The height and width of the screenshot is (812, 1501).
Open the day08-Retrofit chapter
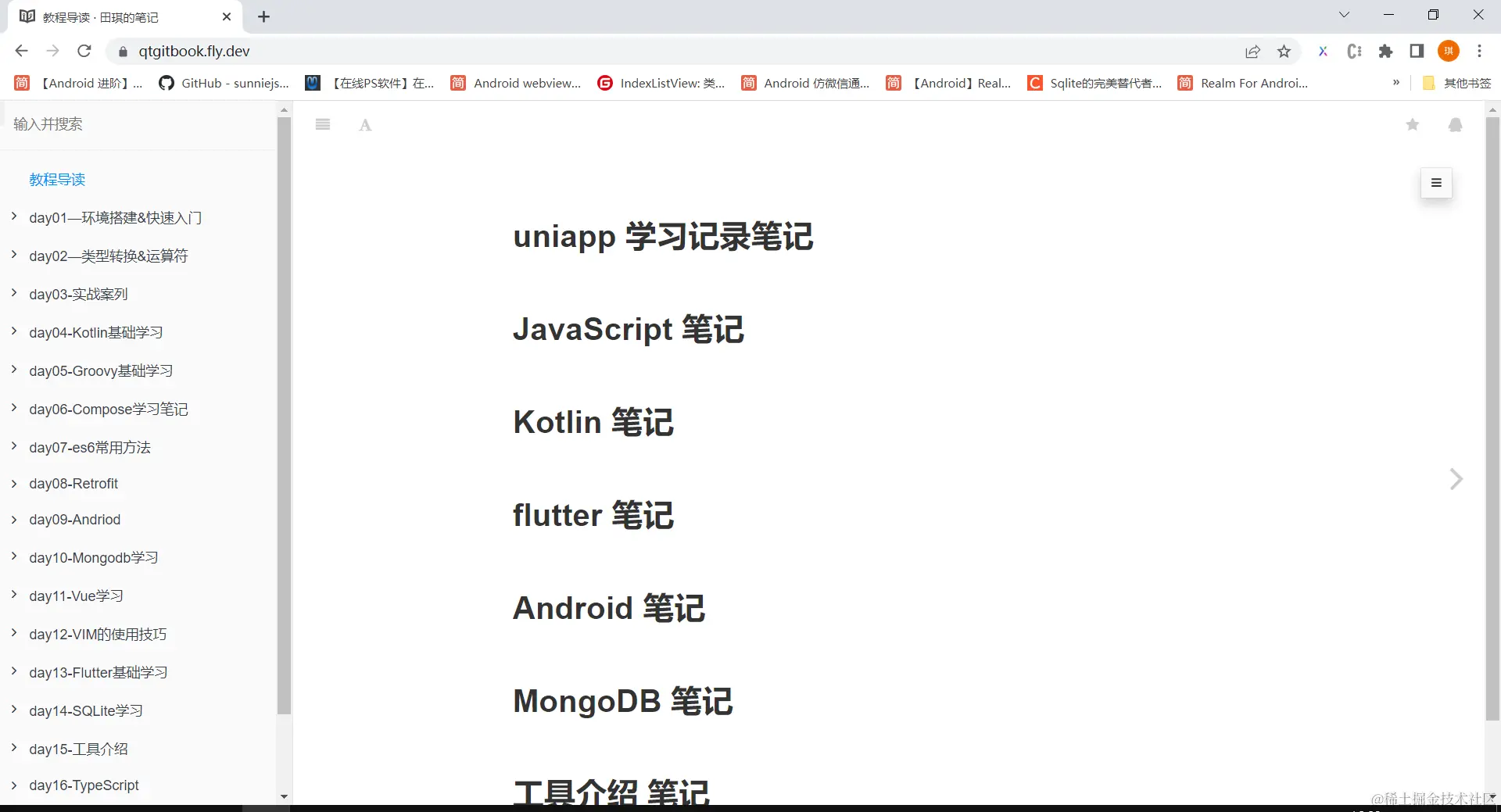coord(73,484)
